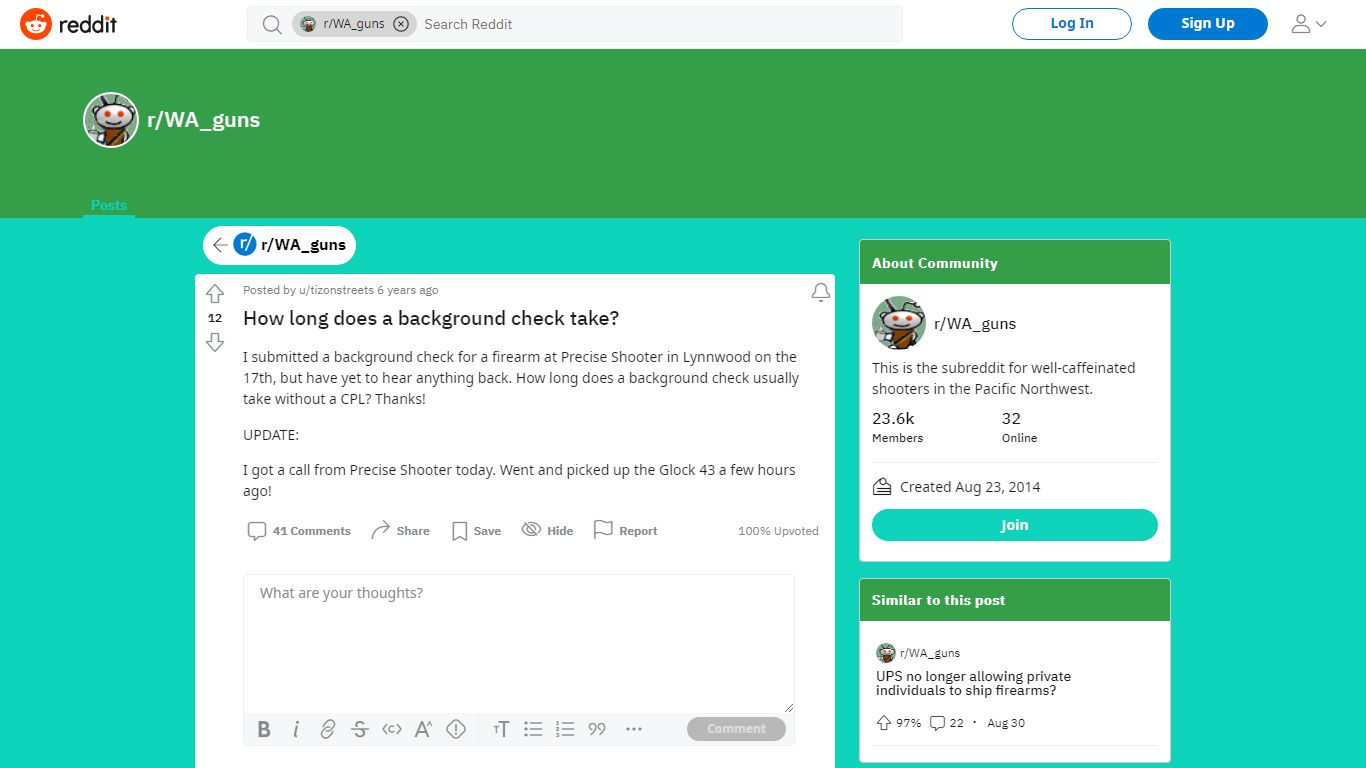Toggle italic formatting

[x=296, y=729]
